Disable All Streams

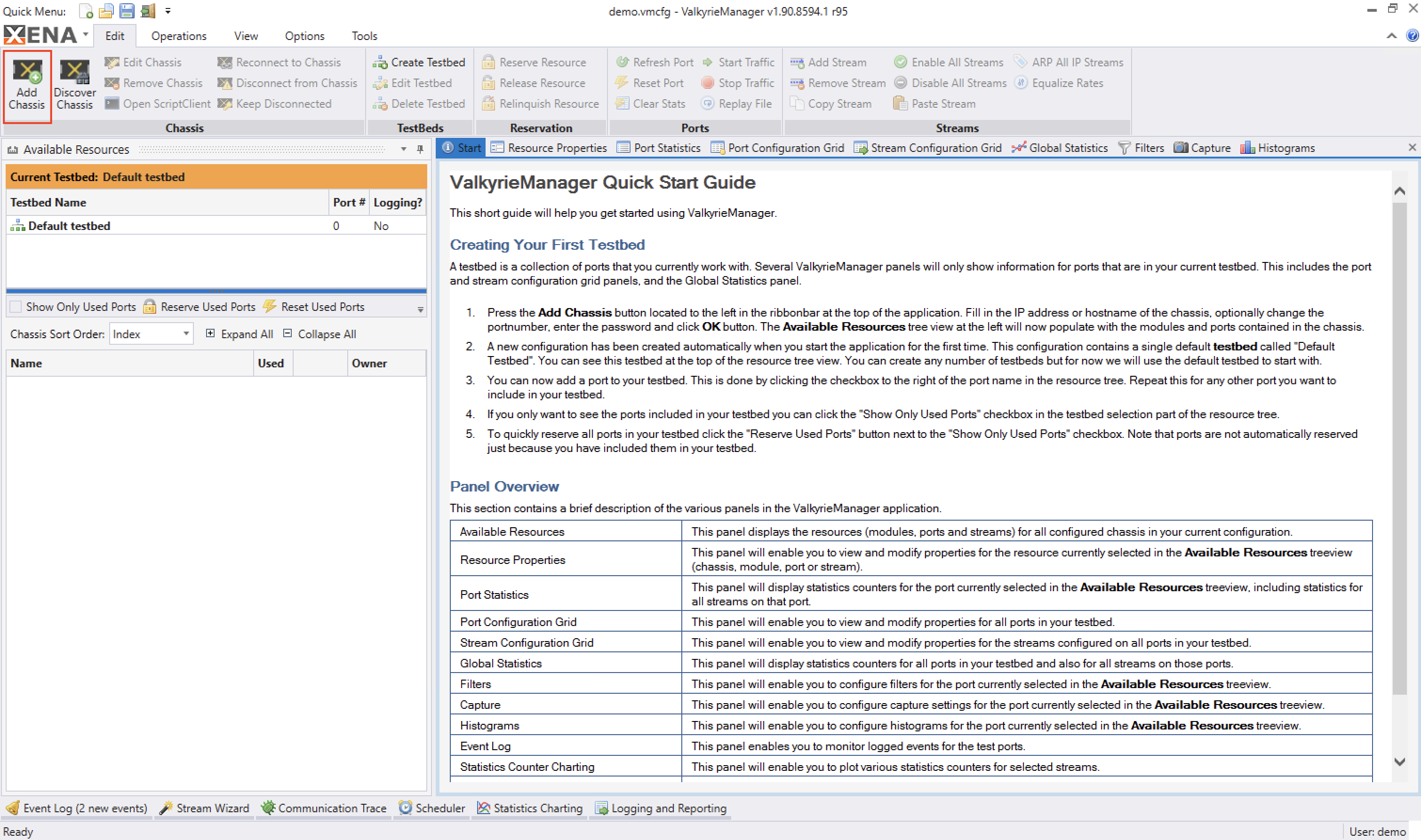pos(950,83)
